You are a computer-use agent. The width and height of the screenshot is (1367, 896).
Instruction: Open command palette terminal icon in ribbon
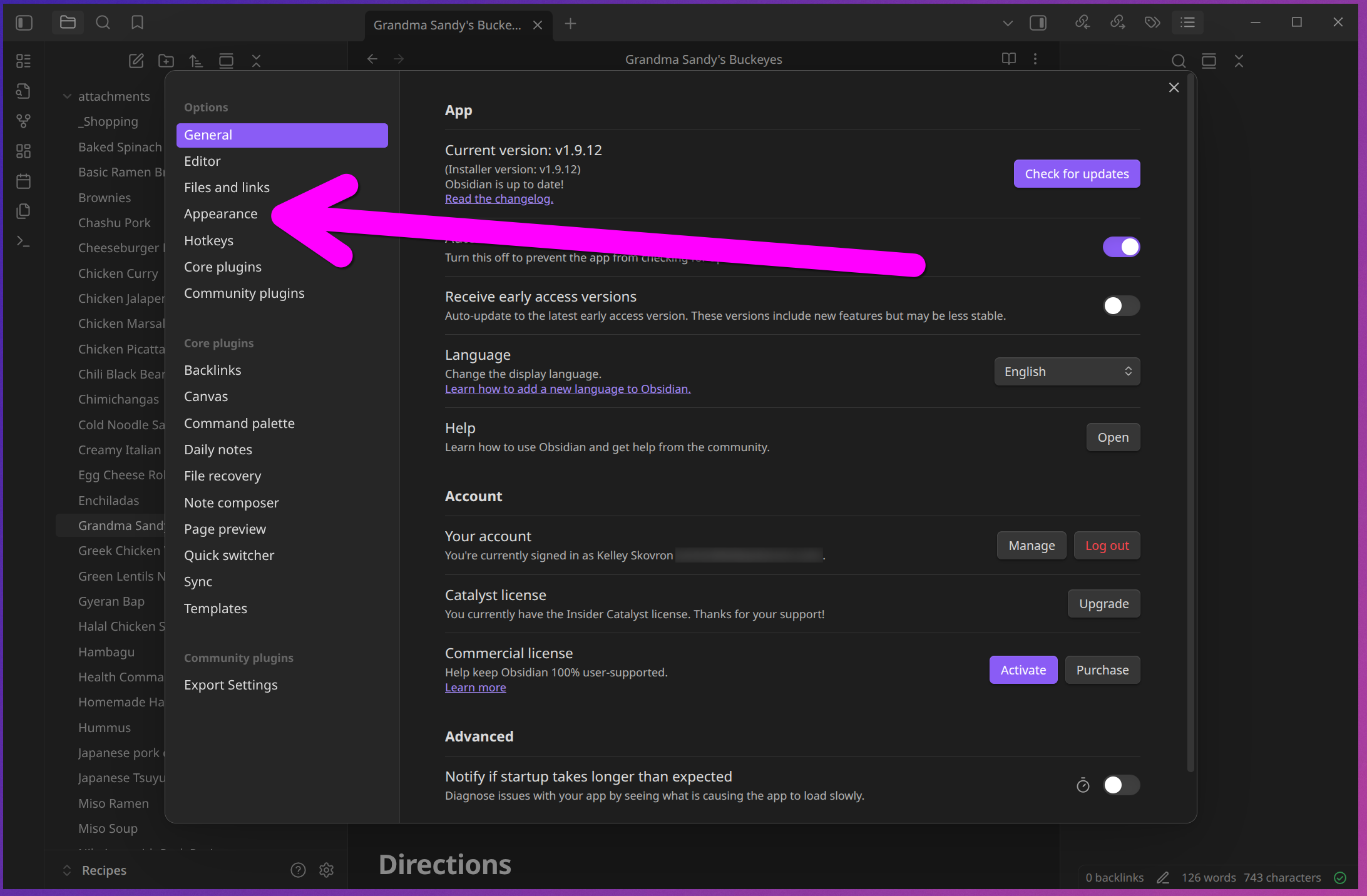[x=23, y=242]
